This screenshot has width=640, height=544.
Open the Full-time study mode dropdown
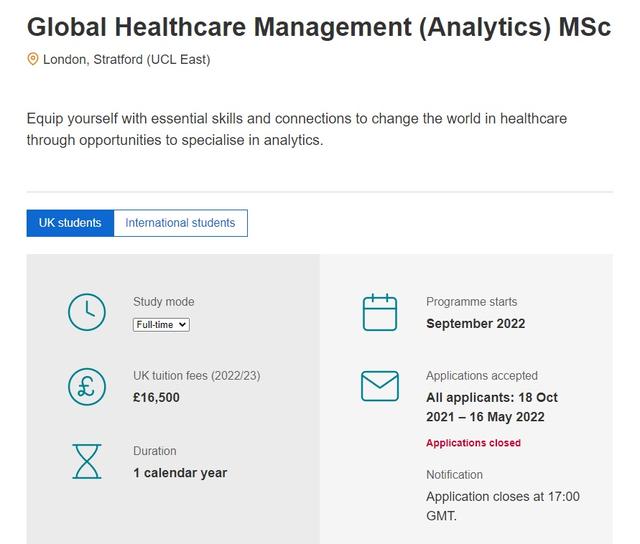point(161,325)
